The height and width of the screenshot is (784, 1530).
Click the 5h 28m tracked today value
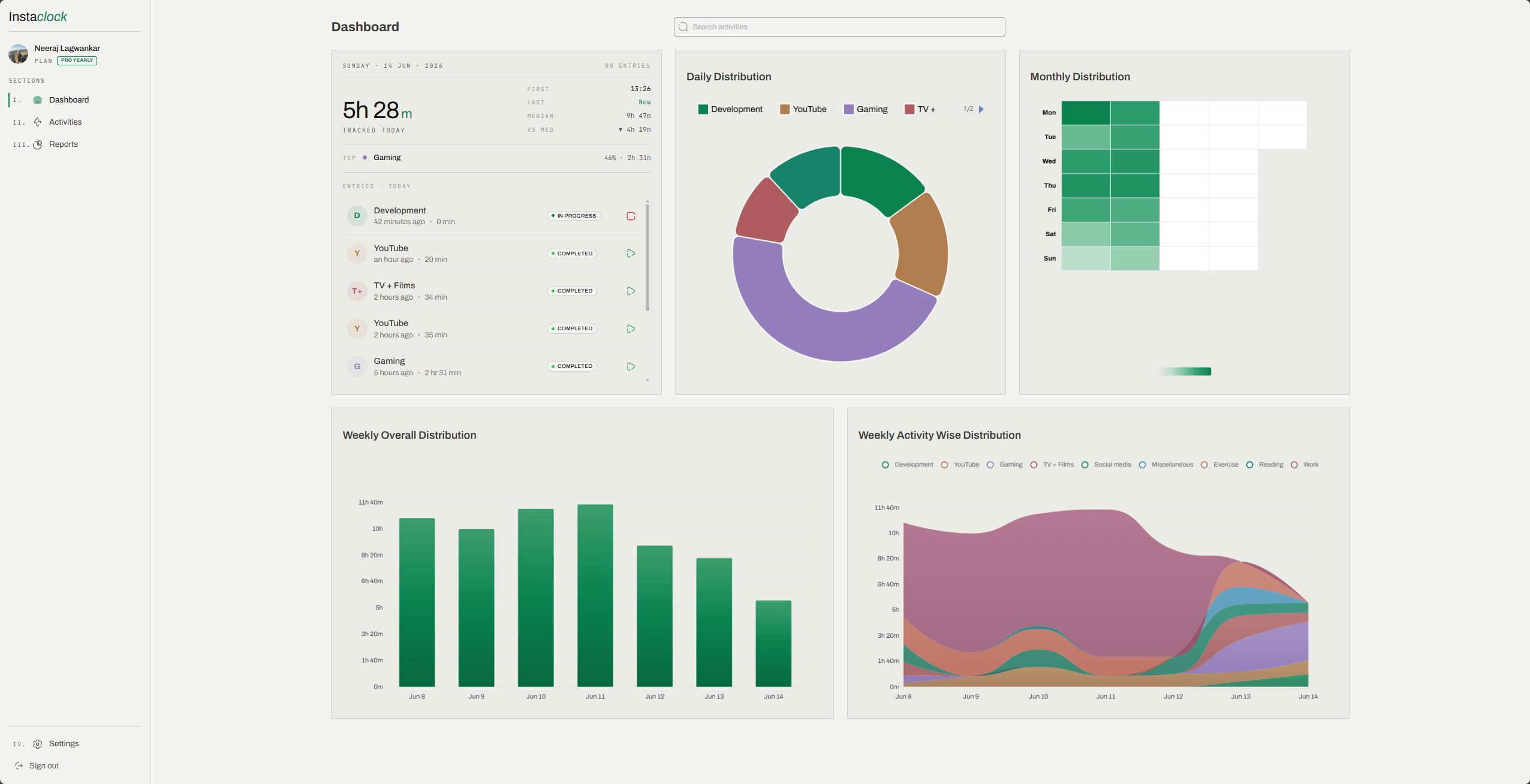pyautogui.click(x=377, y=110)
